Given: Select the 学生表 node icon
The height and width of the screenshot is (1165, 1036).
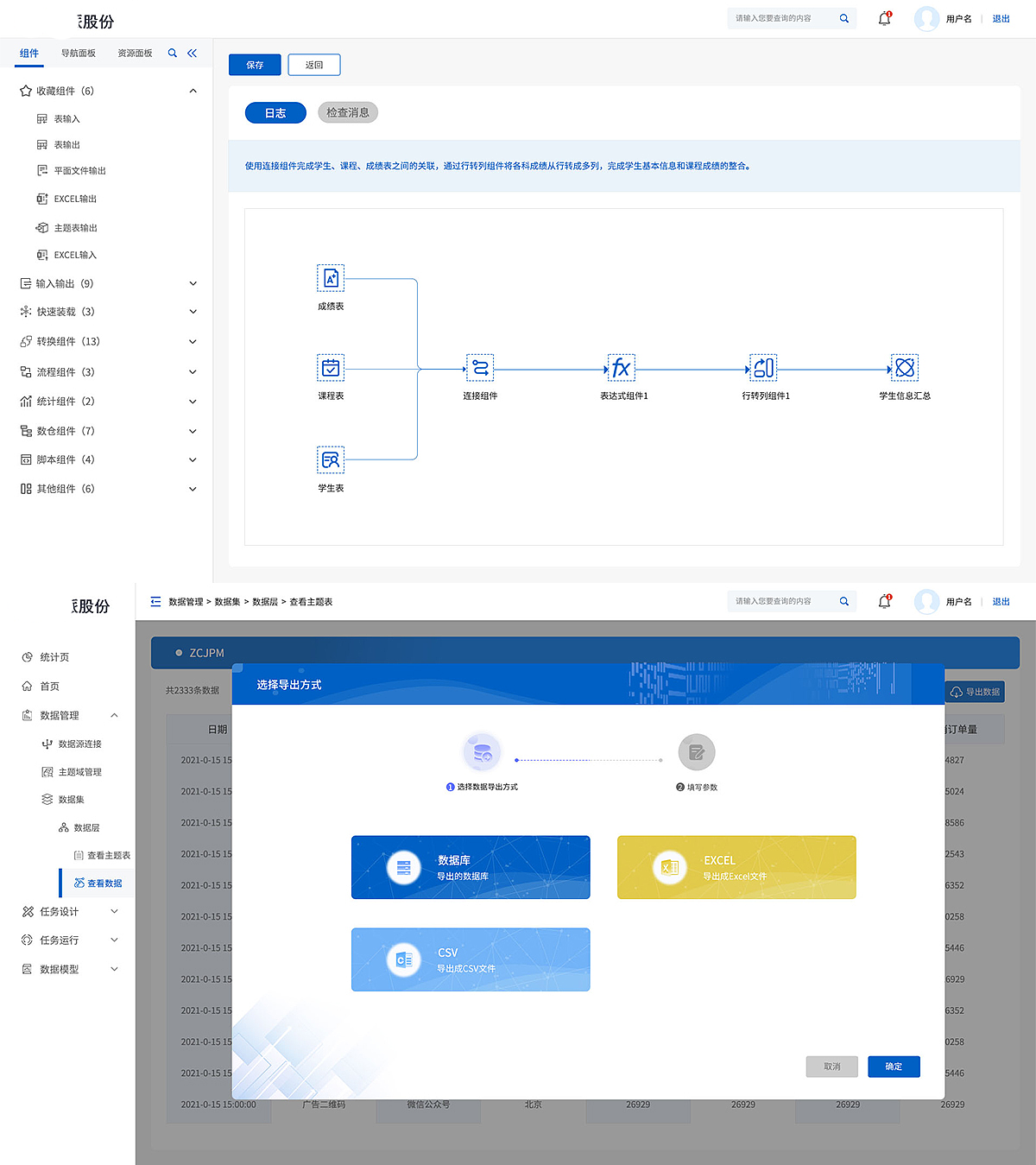Looking at the screenshot, I should click(331, 459).
